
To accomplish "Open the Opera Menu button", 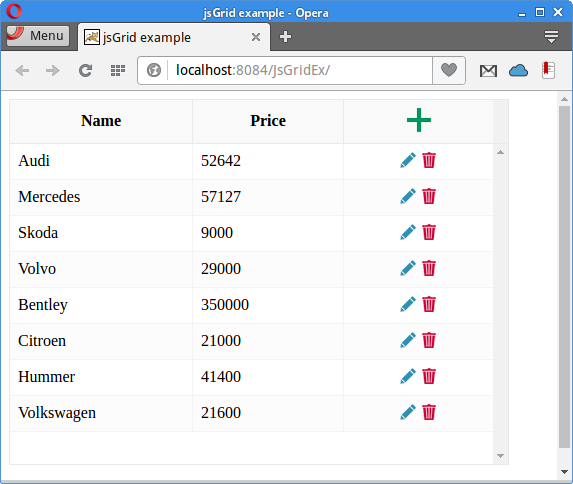I will (x=38, y=36).
